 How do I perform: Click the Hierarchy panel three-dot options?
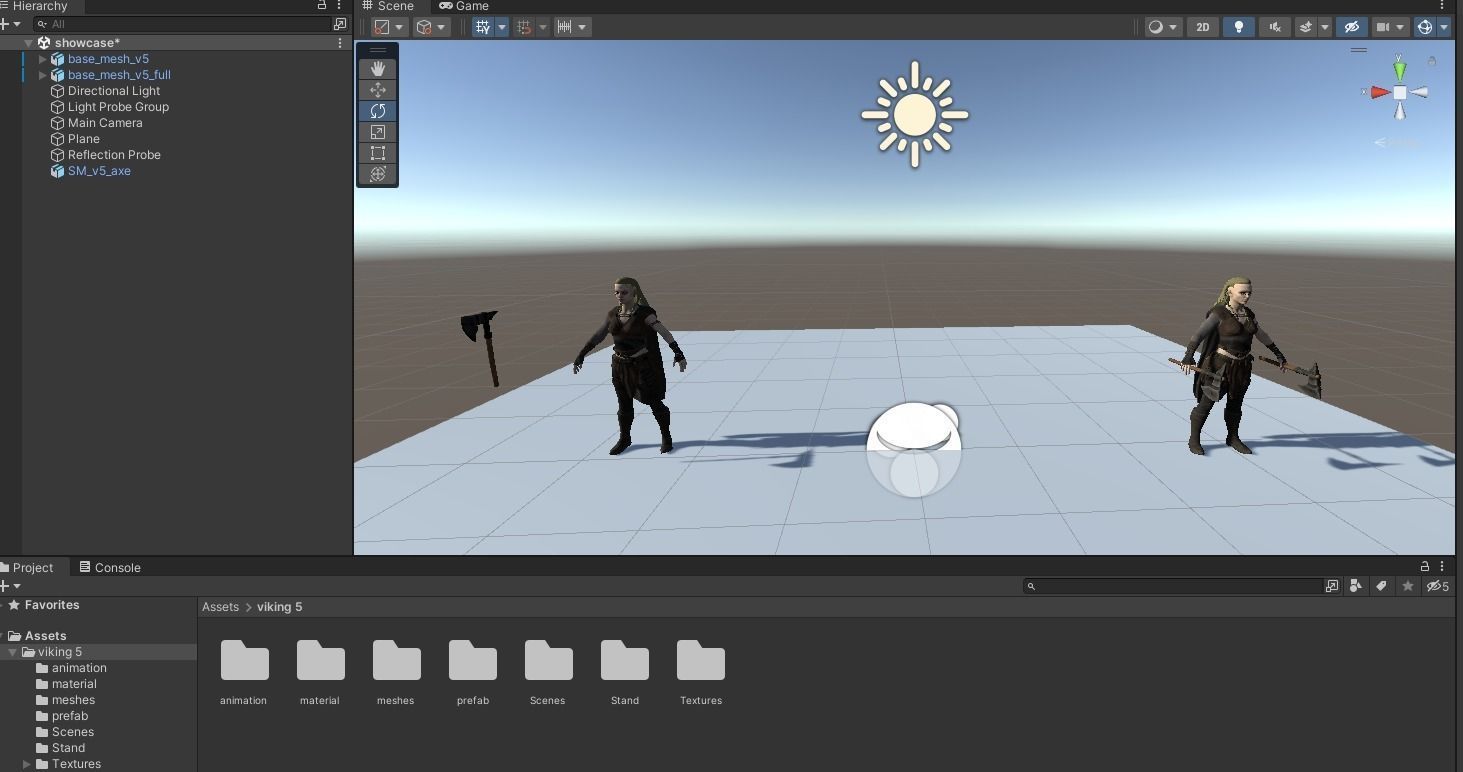[x=339, y=5]
